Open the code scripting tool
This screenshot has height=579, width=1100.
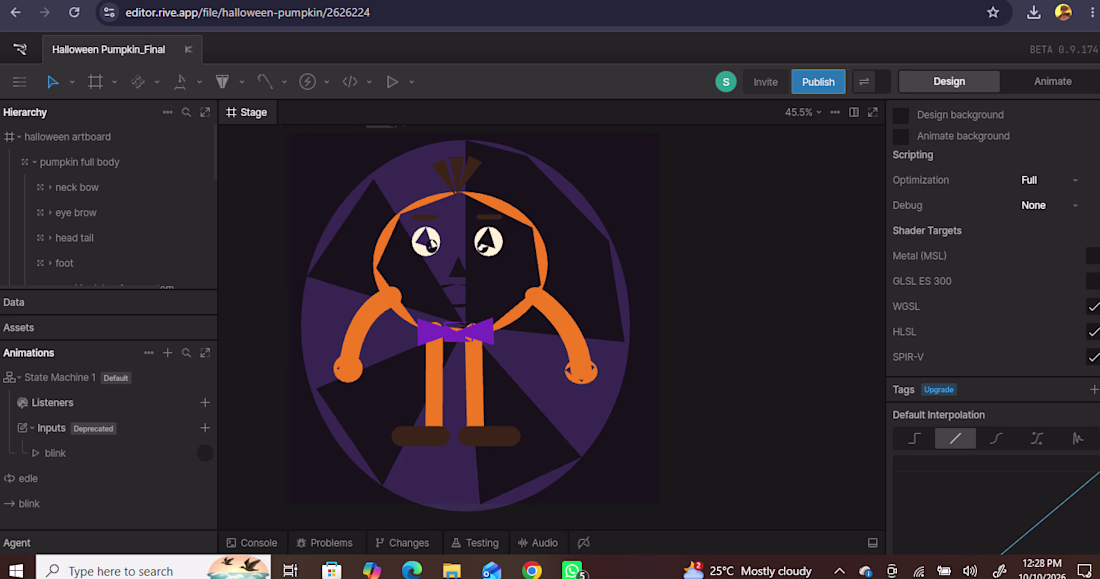point(350,82)
